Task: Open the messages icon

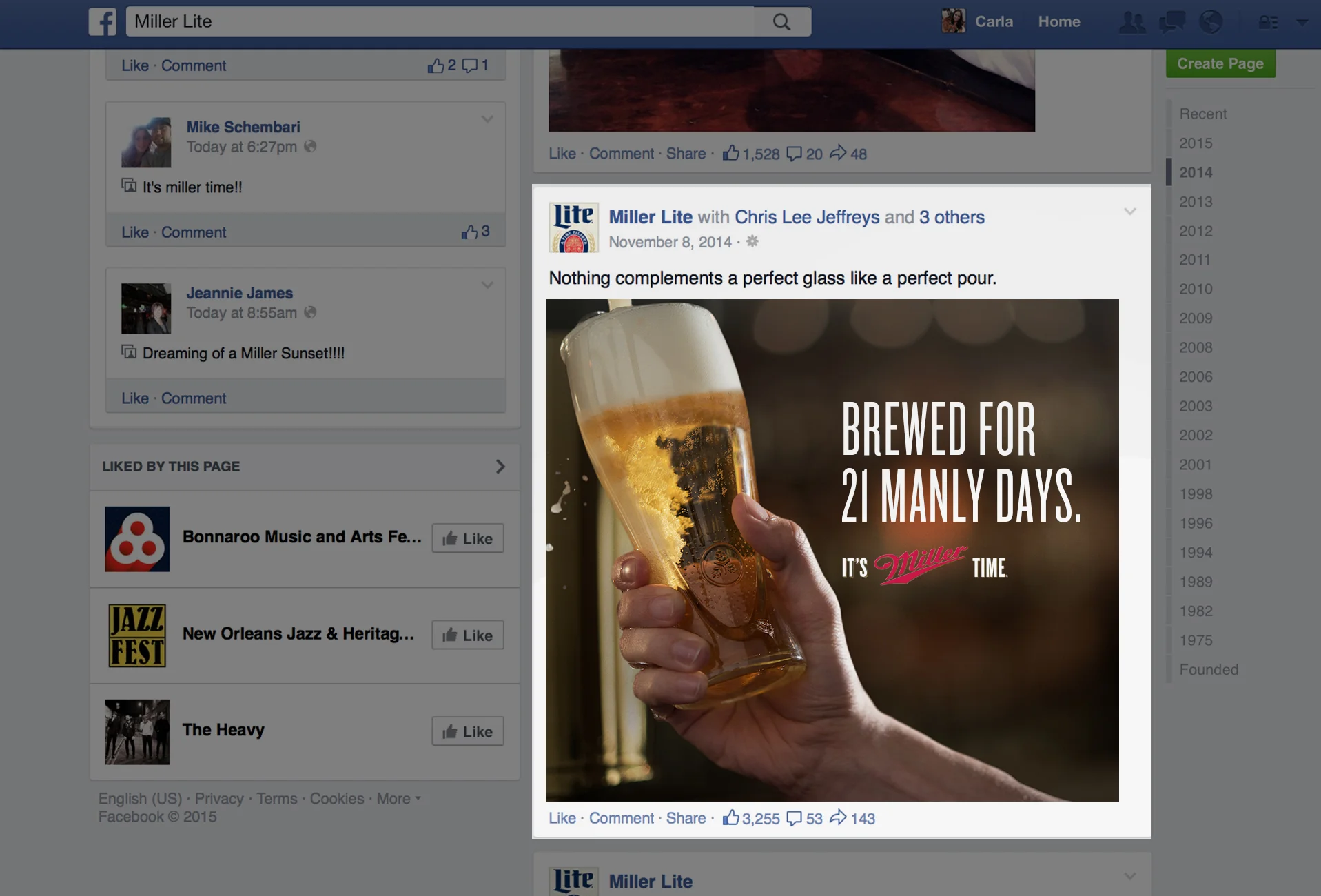Action: [x=1171, y=22]
